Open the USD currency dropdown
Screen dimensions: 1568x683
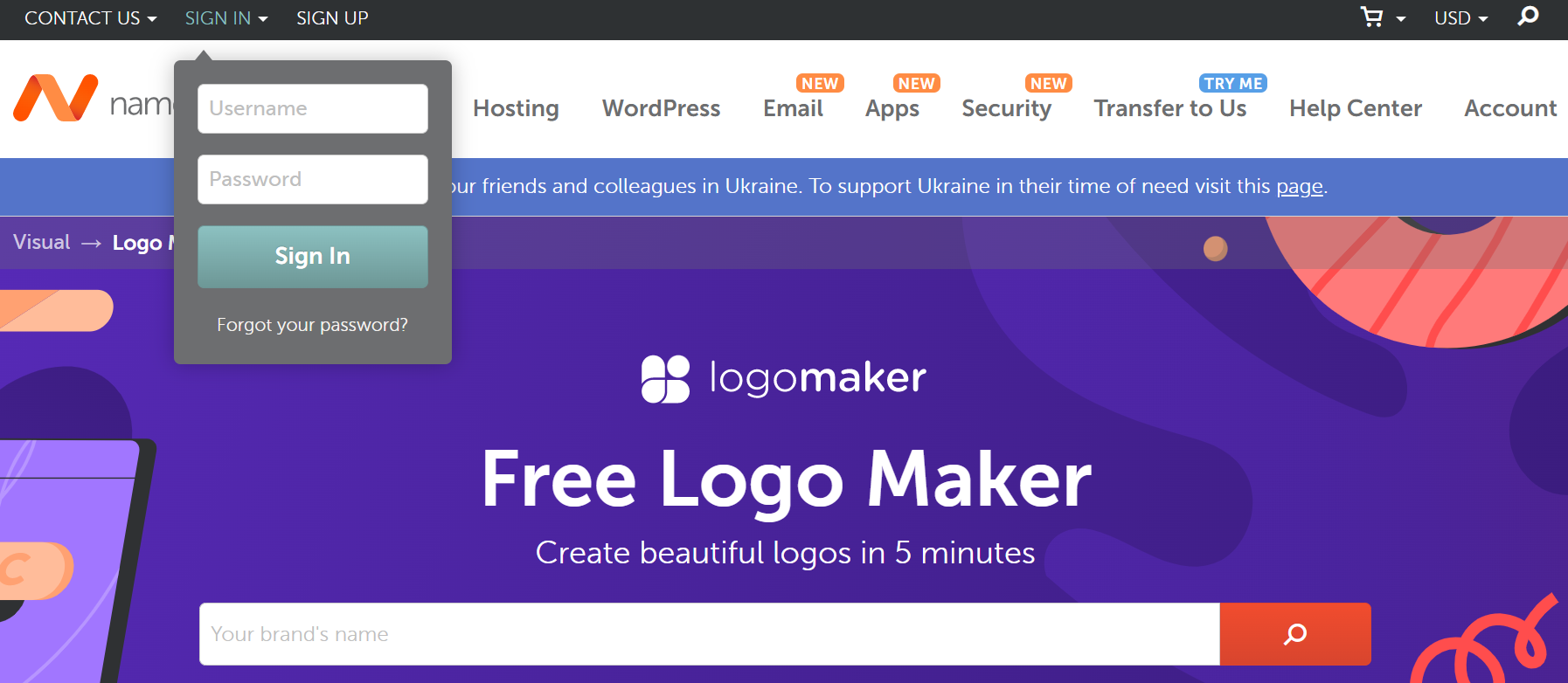point(1460,18)
